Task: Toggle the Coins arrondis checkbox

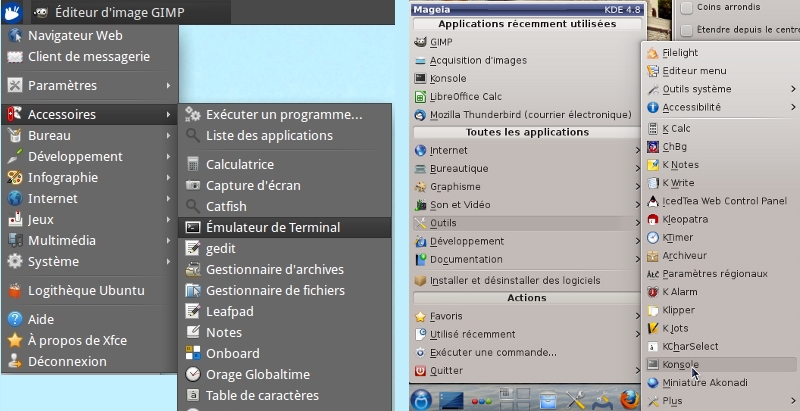Action: (687, 8)
